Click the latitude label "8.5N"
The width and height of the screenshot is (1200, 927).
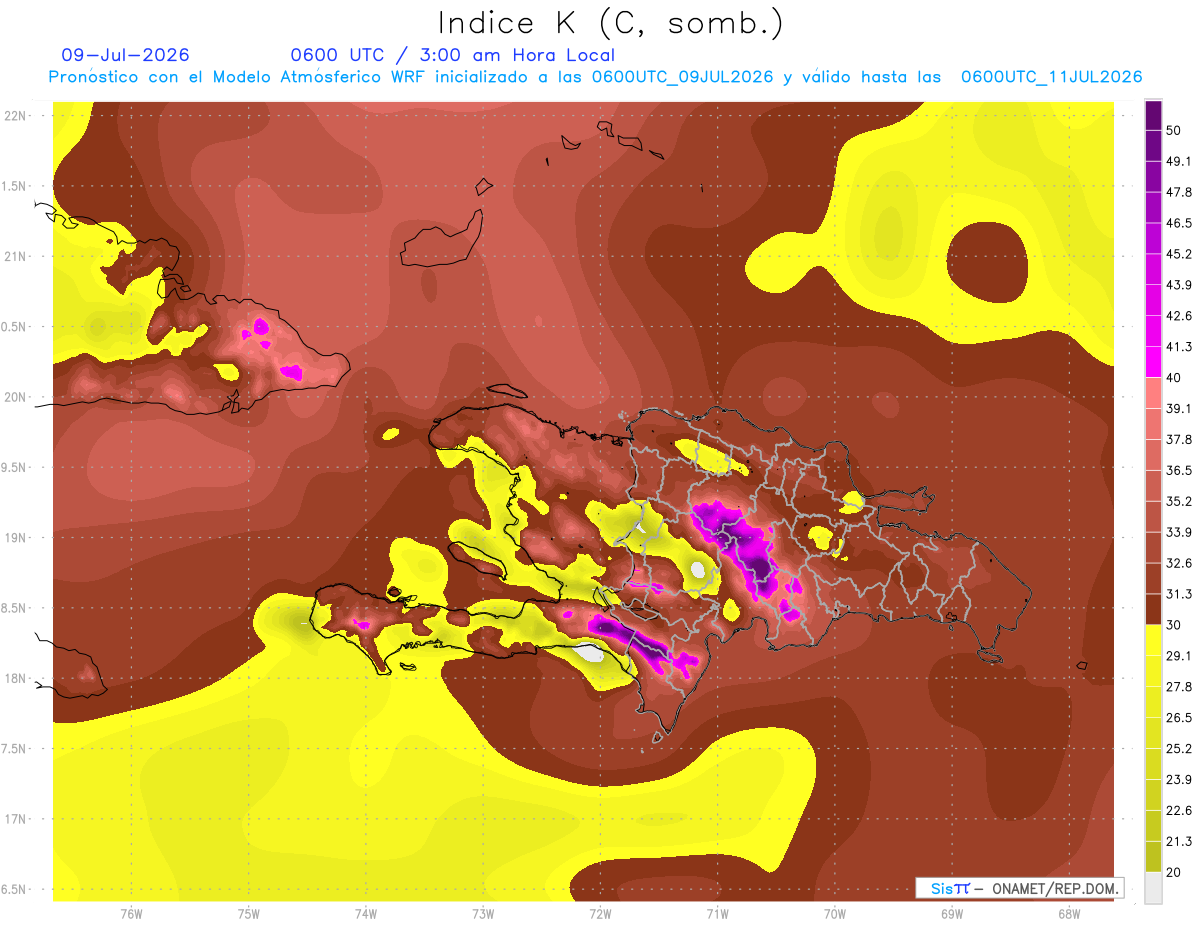pyautogui.click(x=15, y=608)
